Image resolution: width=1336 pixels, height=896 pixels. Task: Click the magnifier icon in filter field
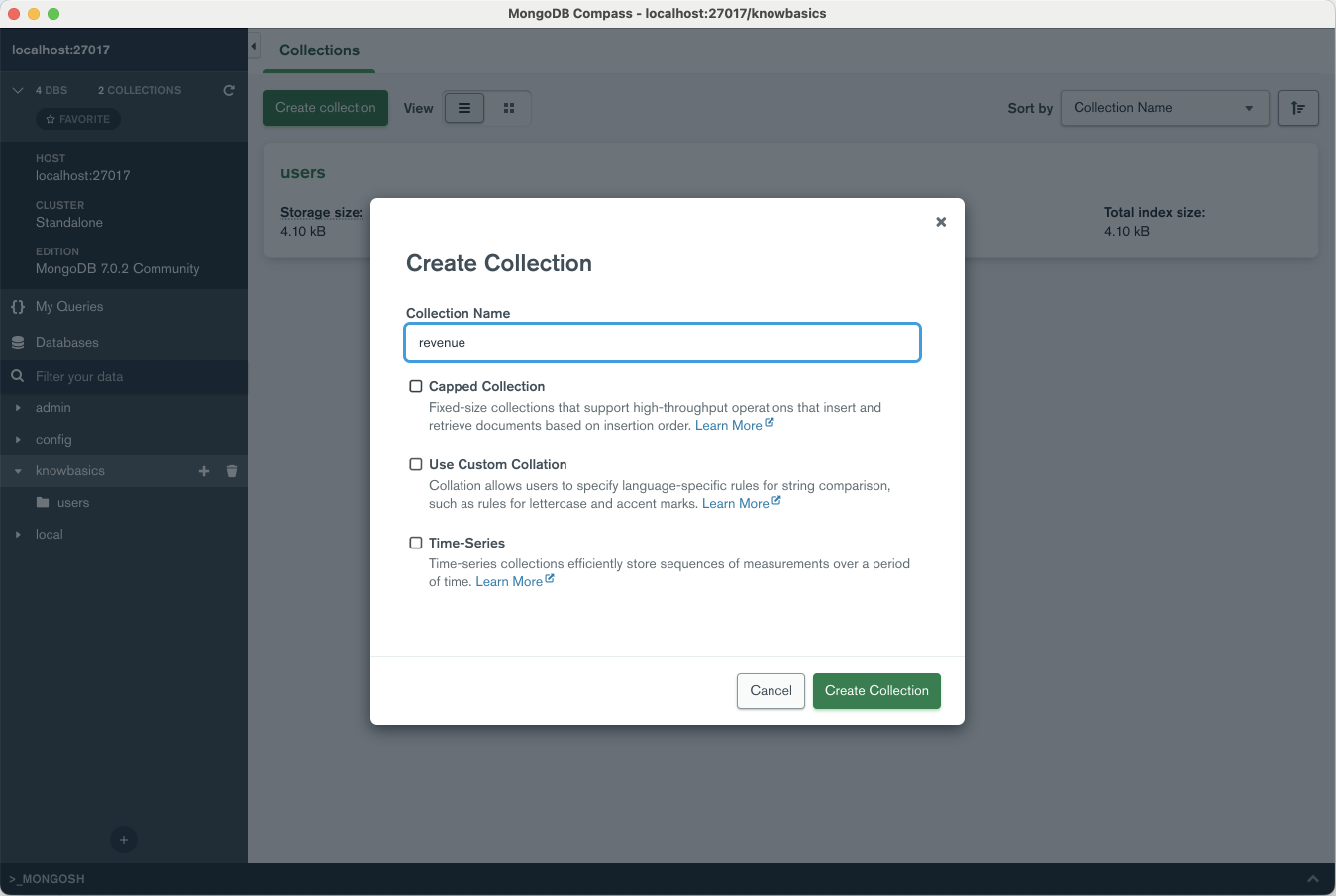coord(18,376)
